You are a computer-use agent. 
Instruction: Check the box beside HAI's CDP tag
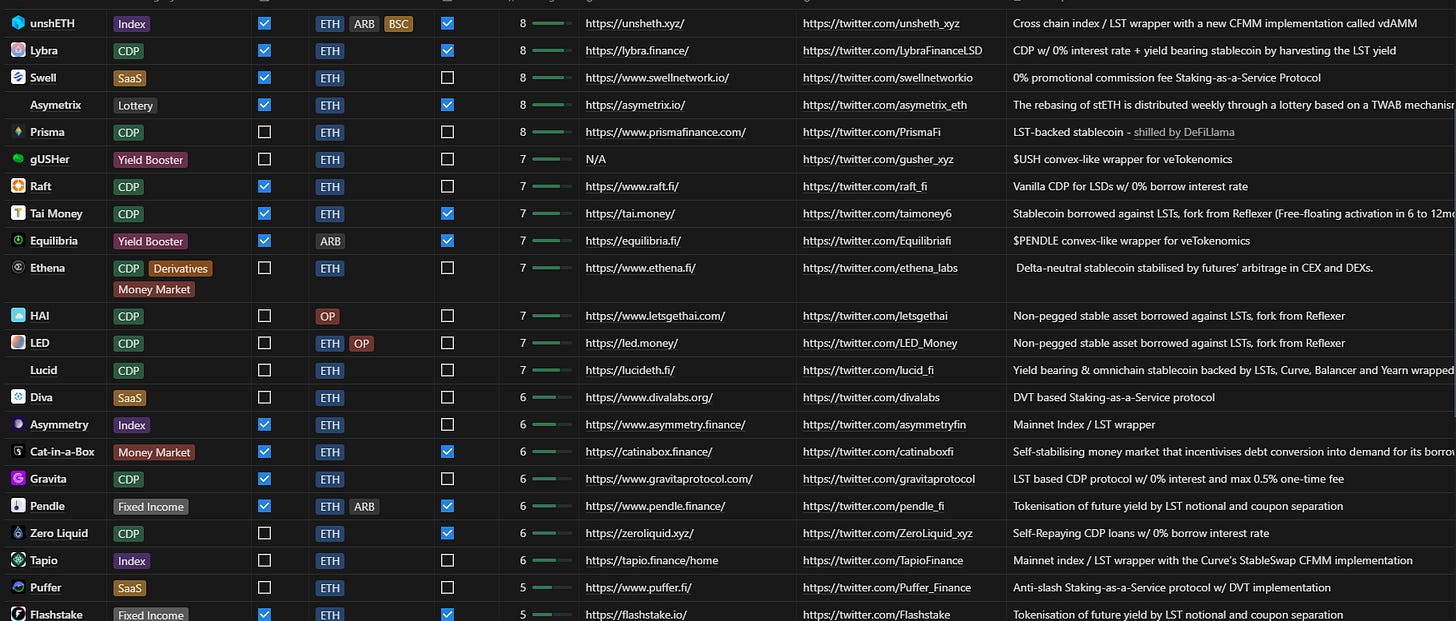(264, 315)
